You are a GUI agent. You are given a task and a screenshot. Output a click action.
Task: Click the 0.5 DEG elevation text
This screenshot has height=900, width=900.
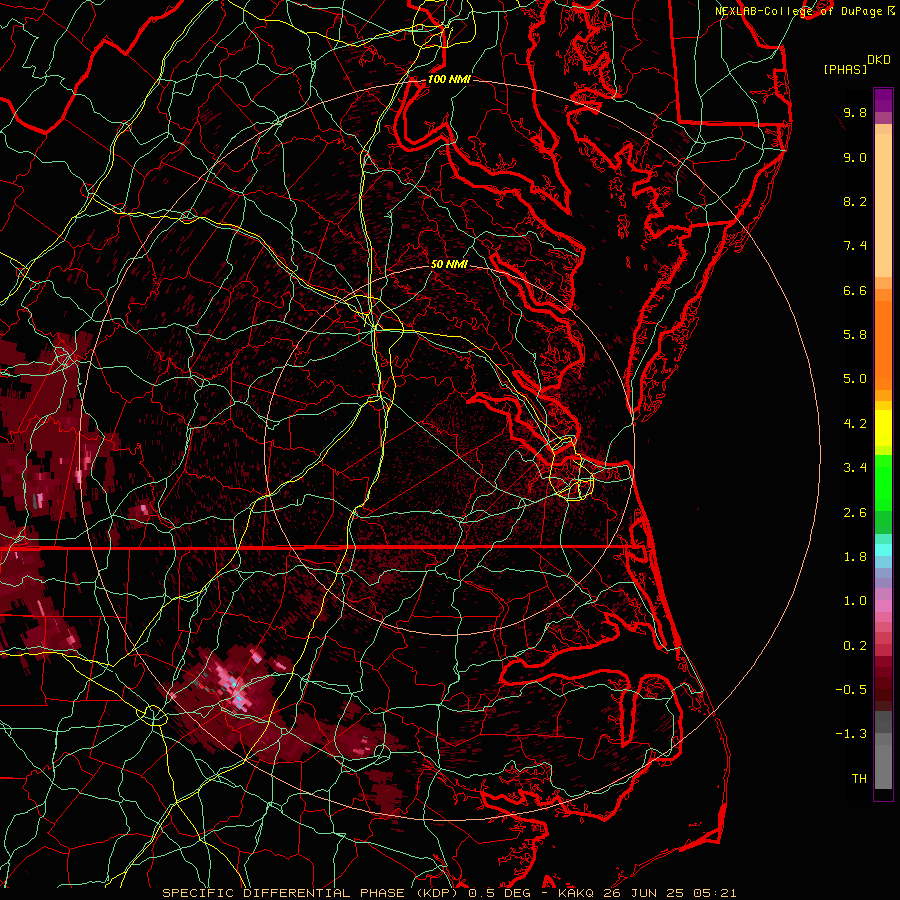click(x=498, y=893)
